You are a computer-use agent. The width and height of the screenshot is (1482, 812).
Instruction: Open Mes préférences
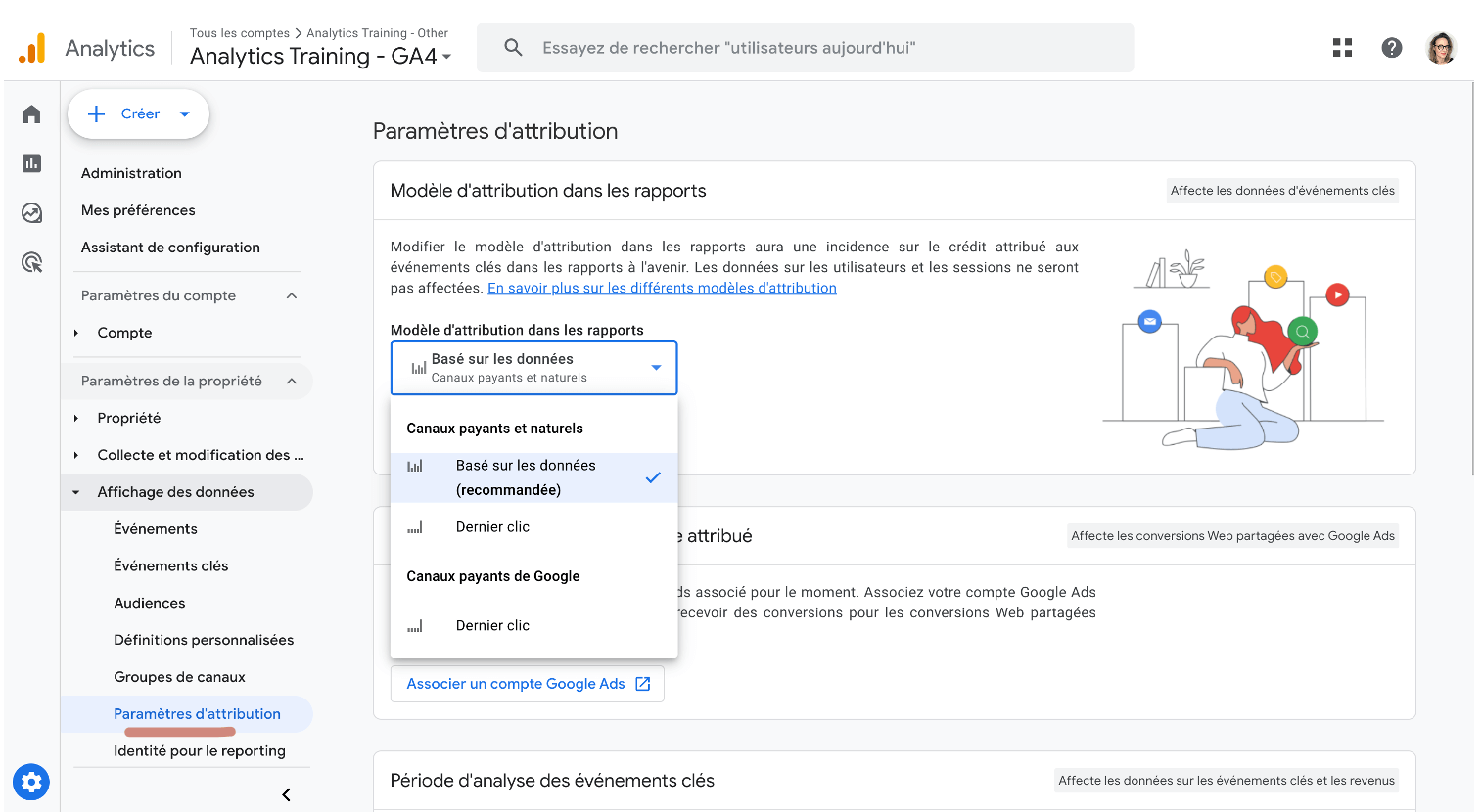point(138,210)
